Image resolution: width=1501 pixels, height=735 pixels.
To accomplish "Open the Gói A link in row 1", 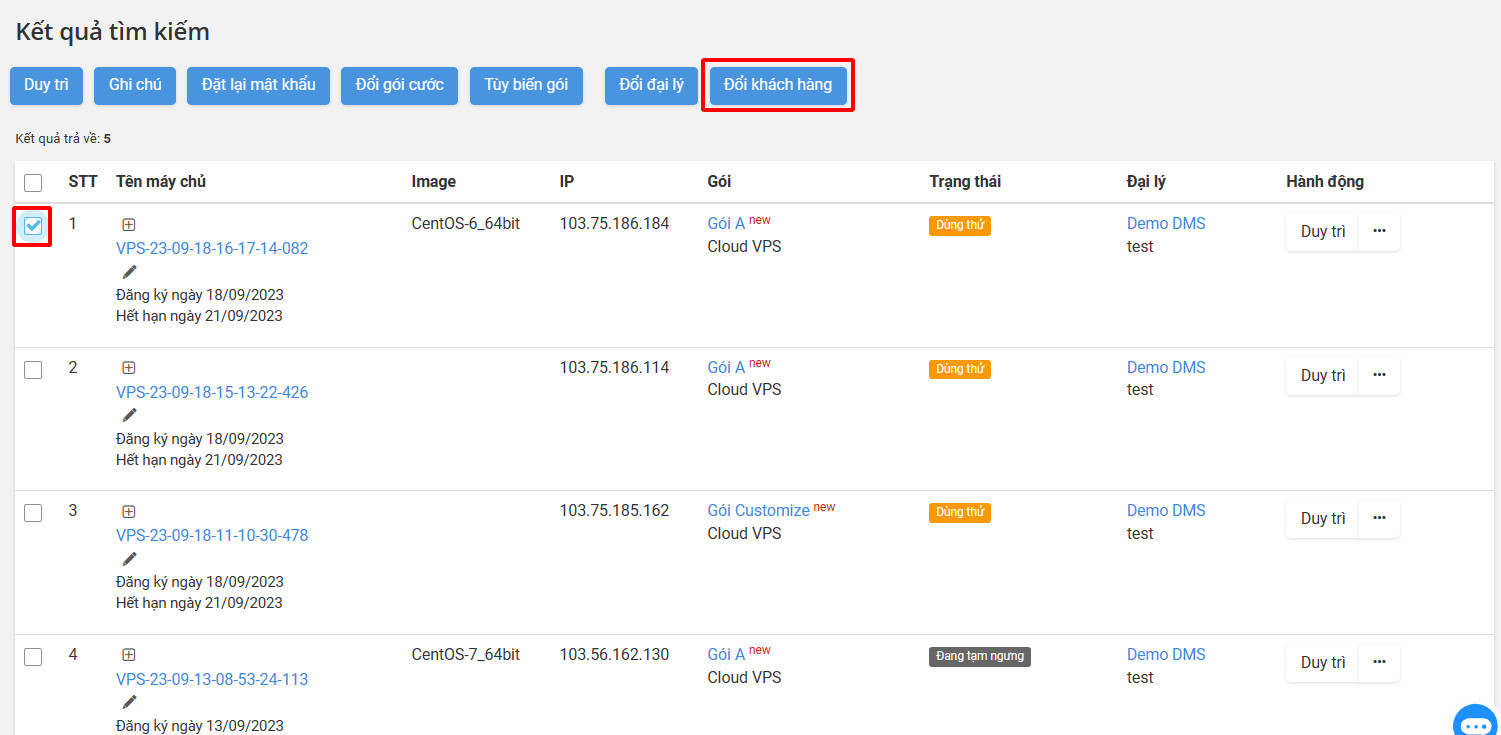I will click(x=726, y=224).
